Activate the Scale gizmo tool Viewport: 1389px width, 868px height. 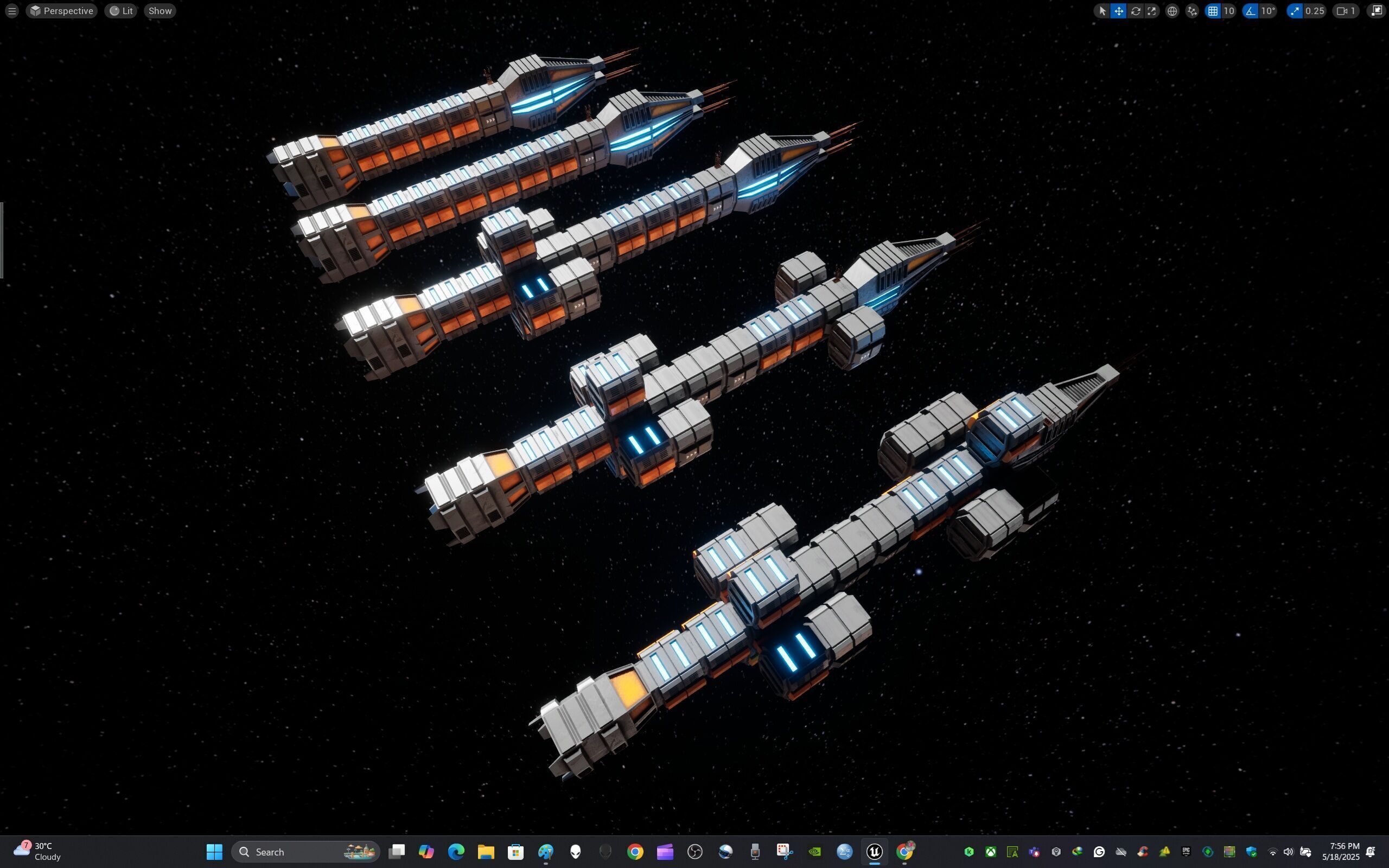coord(1151,11)
